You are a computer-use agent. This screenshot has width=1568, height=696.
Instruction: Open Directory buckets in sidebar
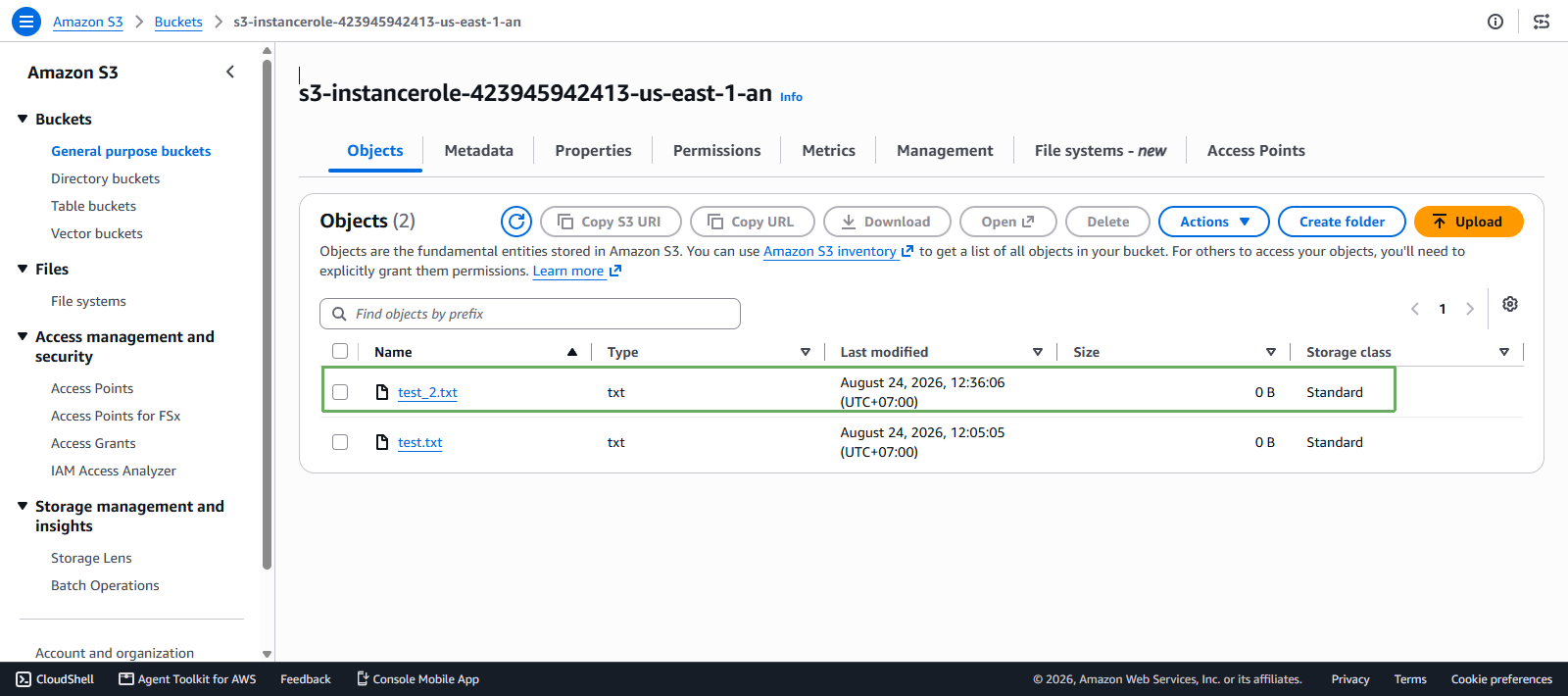pyautogui.click(x=105, y=178)
